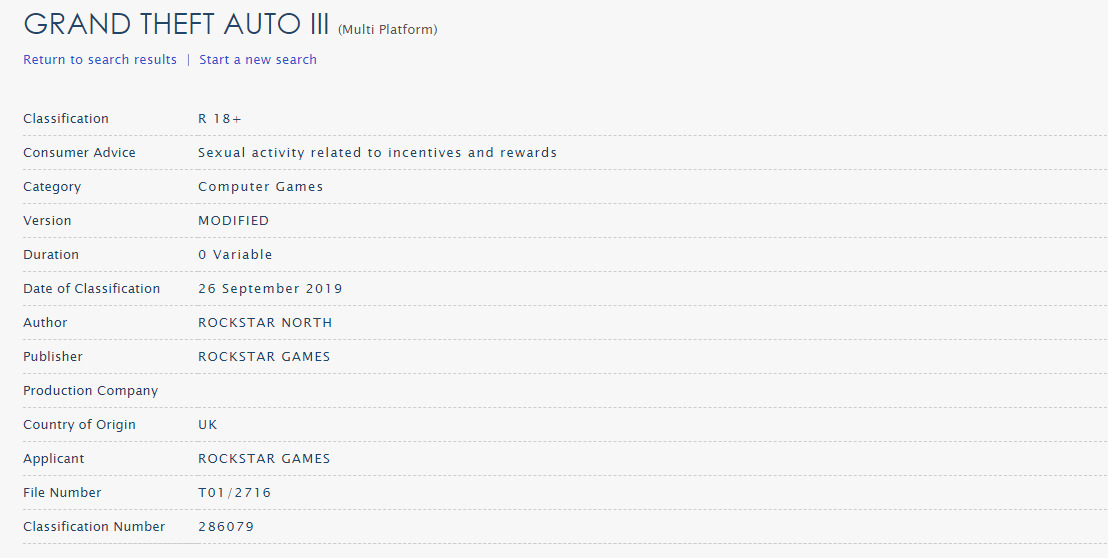Click the Version field label
This screenshot has width=1108, height=558.
click(47, 220)
